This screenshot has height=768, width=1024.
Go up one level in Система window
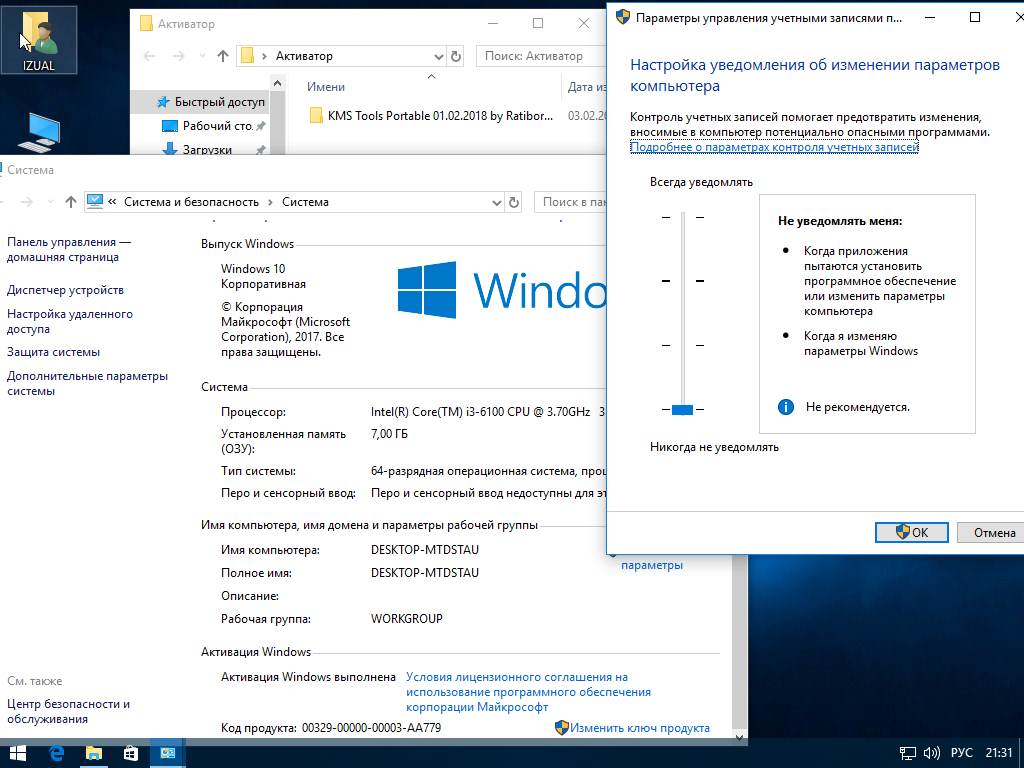[71, 202]
